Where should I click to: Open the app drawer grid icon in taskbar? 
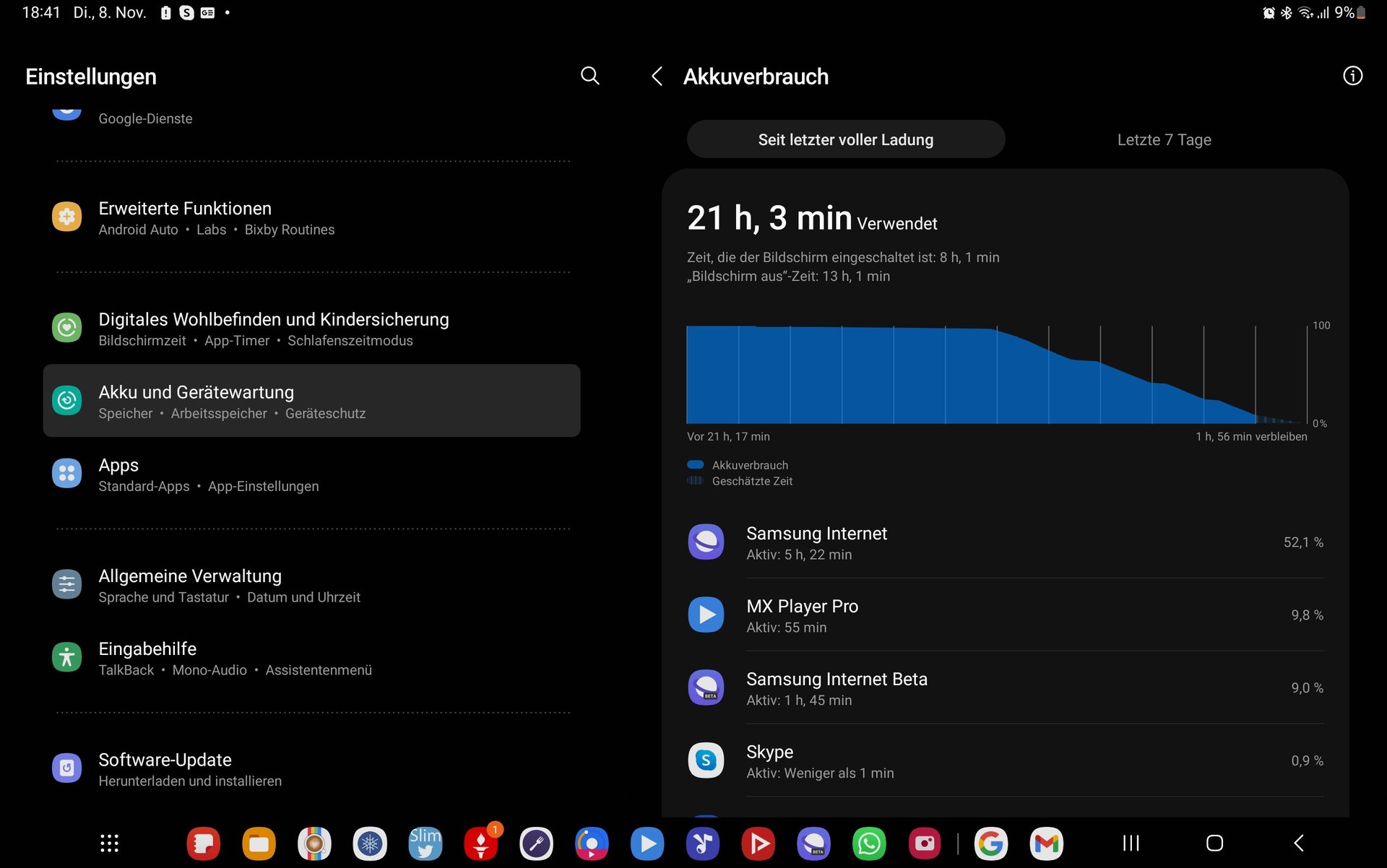click(x=109, y=843)
